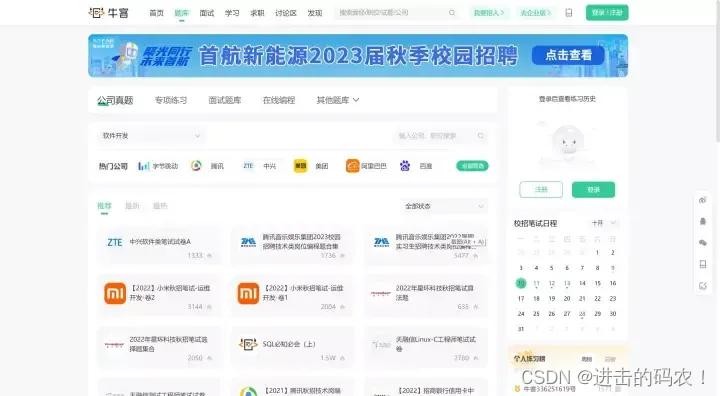Viewport: 720px width, 396px height.
Task: Click 点击查看 on the banner
Action: click(568, 56)
